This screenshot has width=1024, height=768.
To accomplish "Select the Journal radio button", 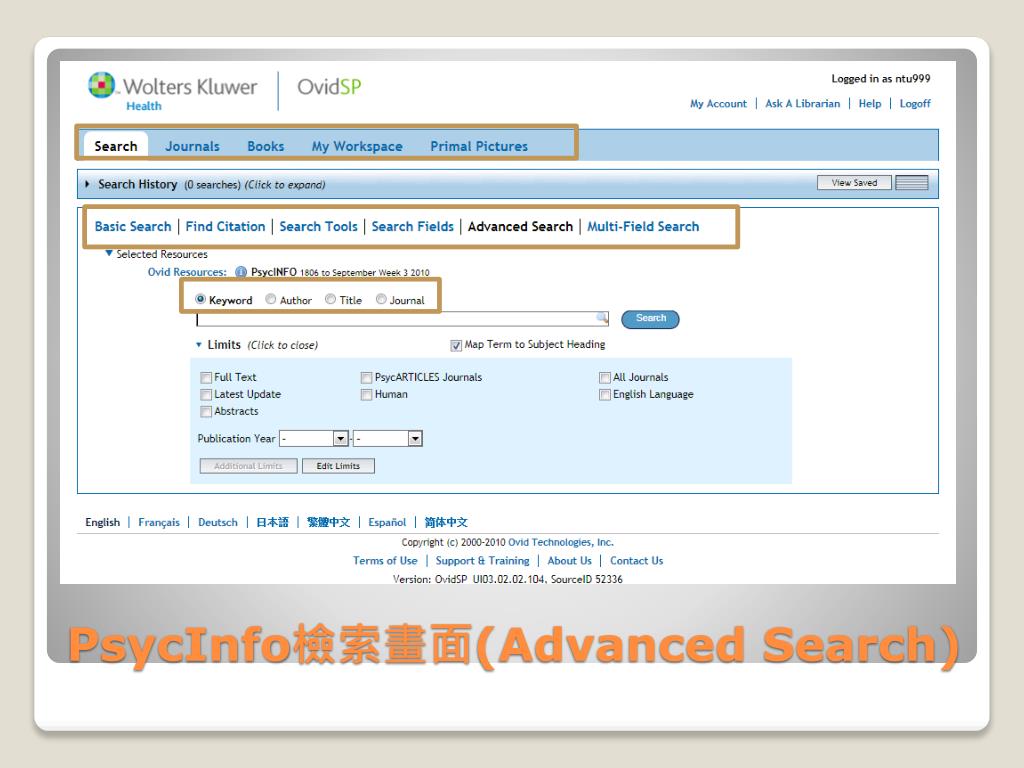I will pyautogui.click(x=381, y=299).
